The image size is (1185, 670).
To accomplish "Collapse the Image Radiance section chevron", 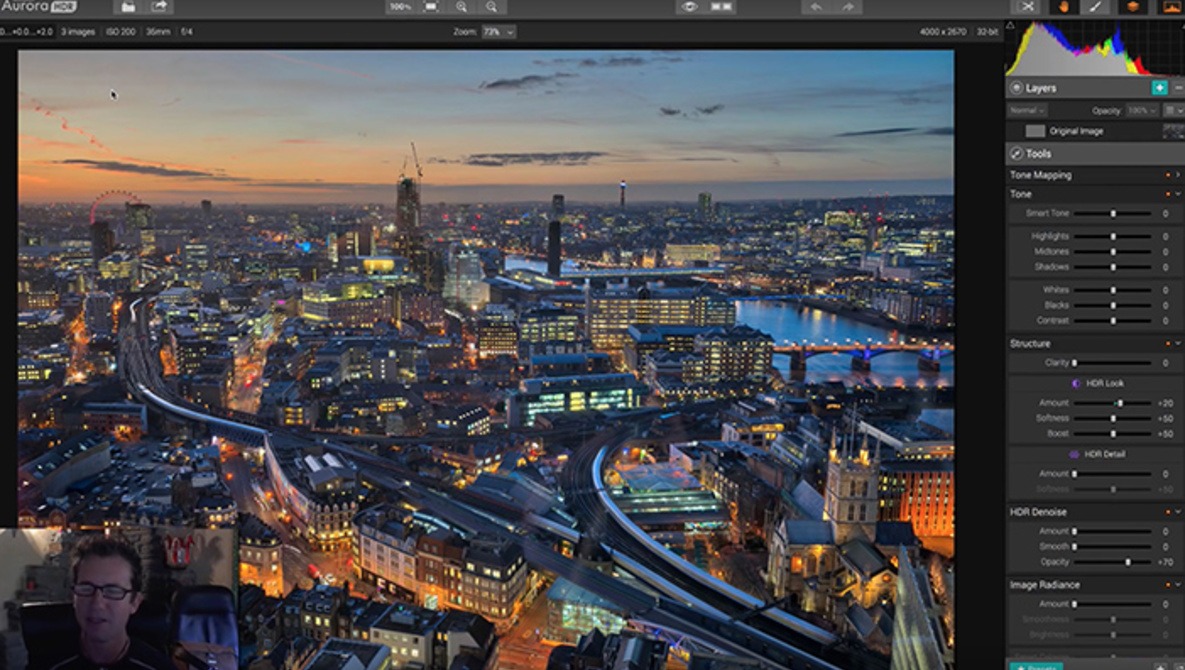I will pos(1177,585).
